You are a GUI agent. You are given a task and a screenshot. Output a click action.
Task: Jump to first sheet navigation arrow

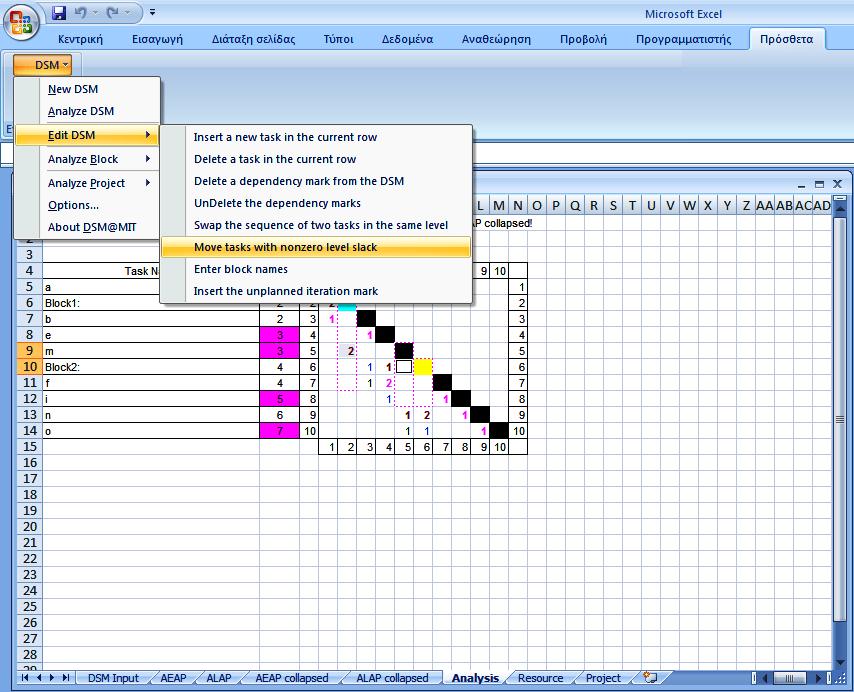coord(25,678)
